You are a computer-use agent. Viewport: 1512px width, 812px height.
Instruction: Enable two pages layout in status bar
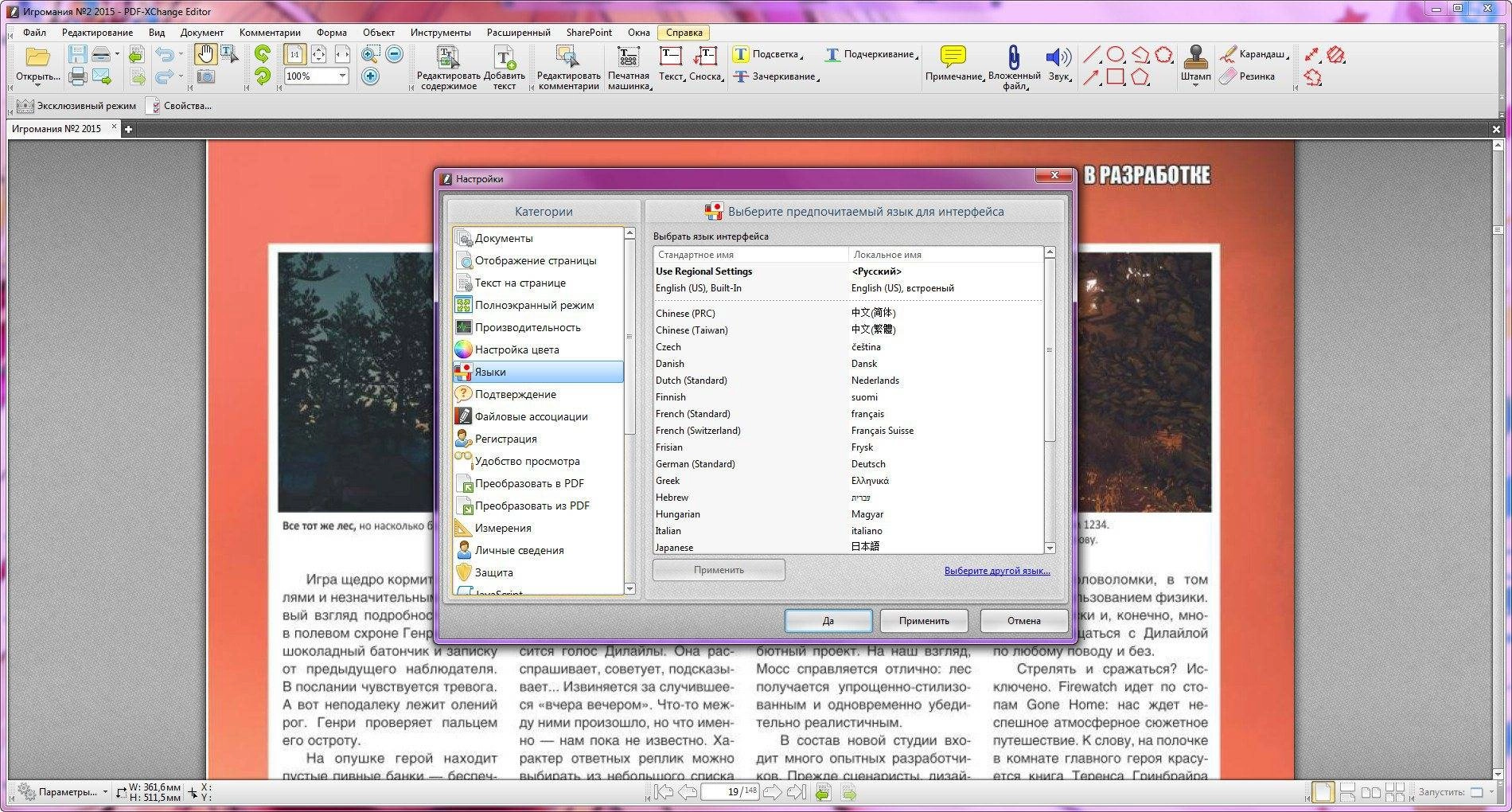pos(1370,792)
